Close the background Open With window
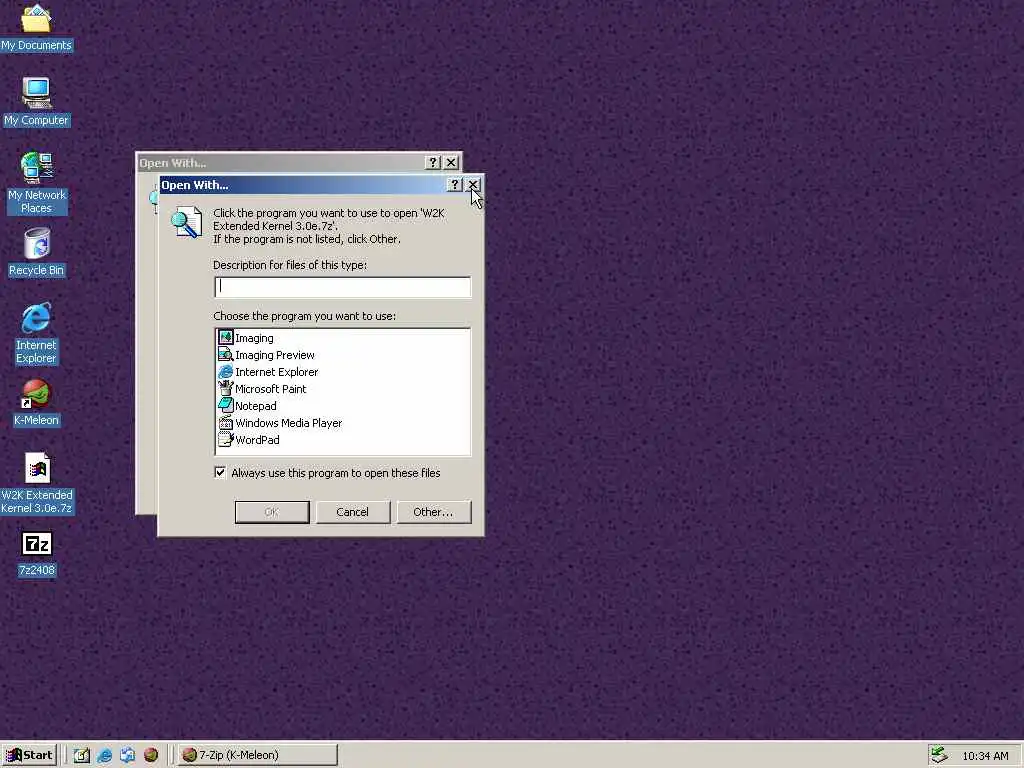 (451, 163)
